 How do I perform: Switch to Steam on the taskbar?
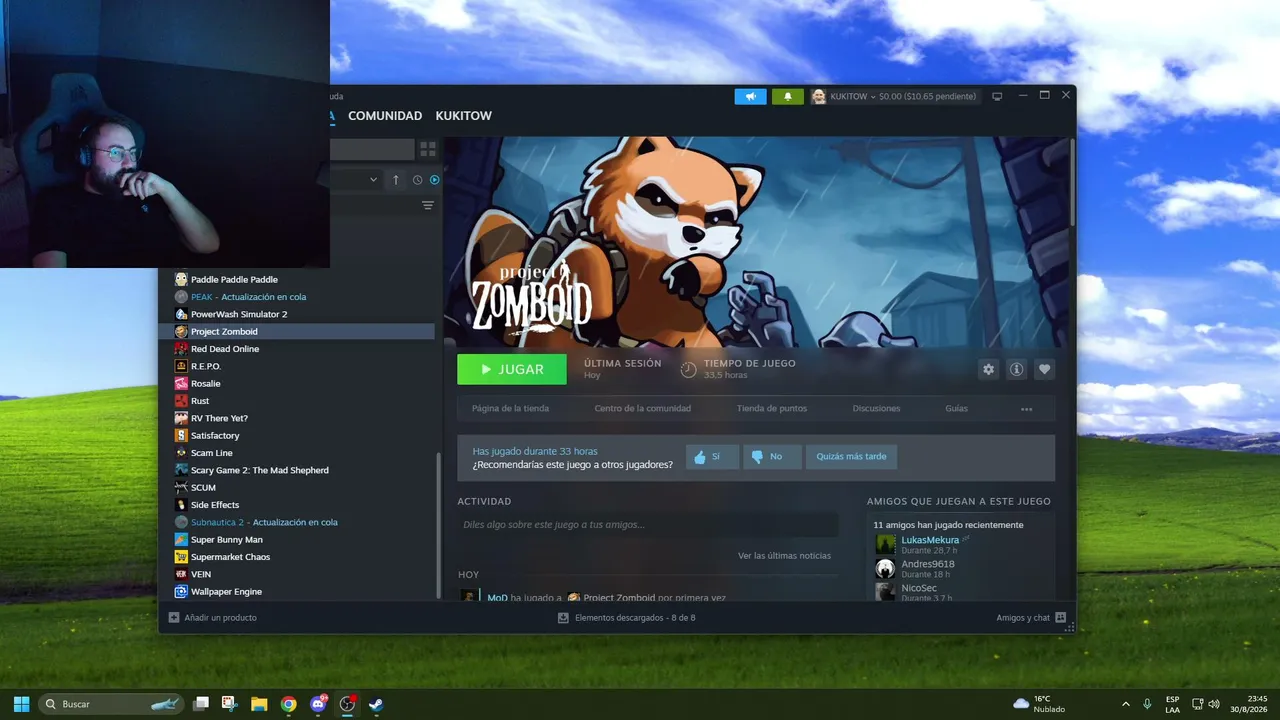(x=376, y=704)
